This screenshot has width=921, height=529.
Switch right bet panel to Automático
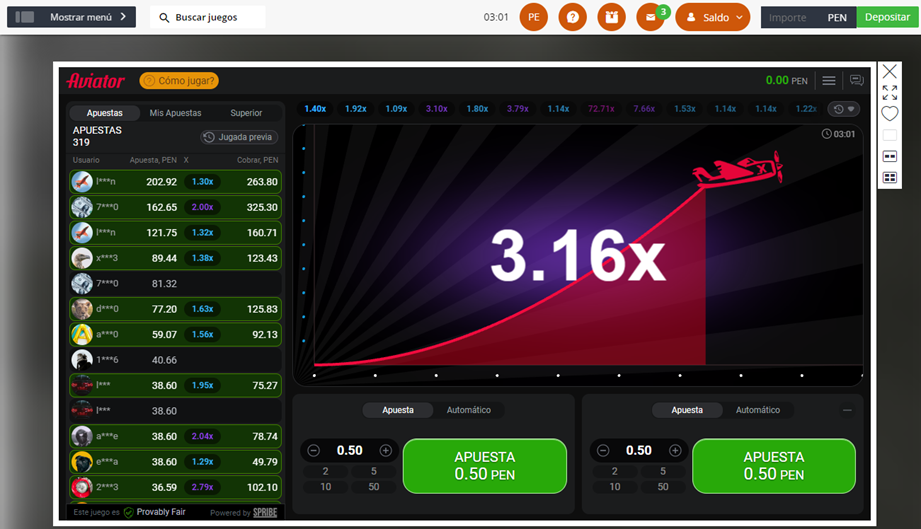[x=757, y=410]
